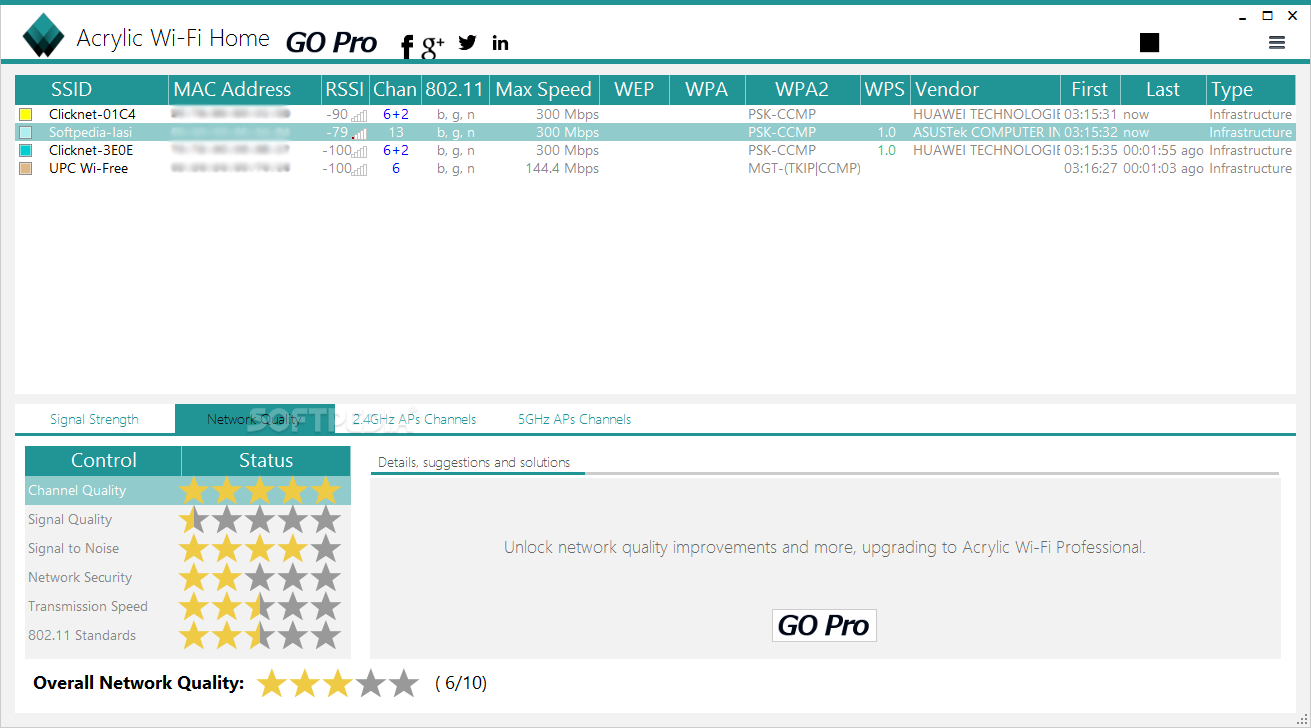1311x728 pixels.
Task: Switch to Signal Strength tab
Action: point(94,419)
